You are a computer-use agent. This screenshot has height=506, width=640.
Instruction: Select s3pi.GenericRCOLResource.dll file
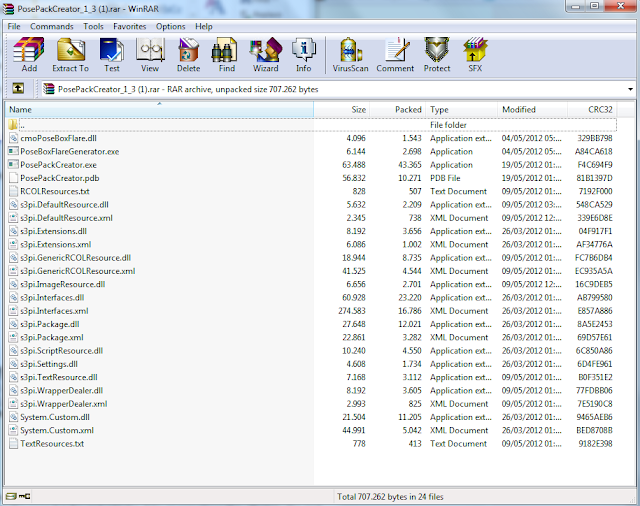point(76,258)
